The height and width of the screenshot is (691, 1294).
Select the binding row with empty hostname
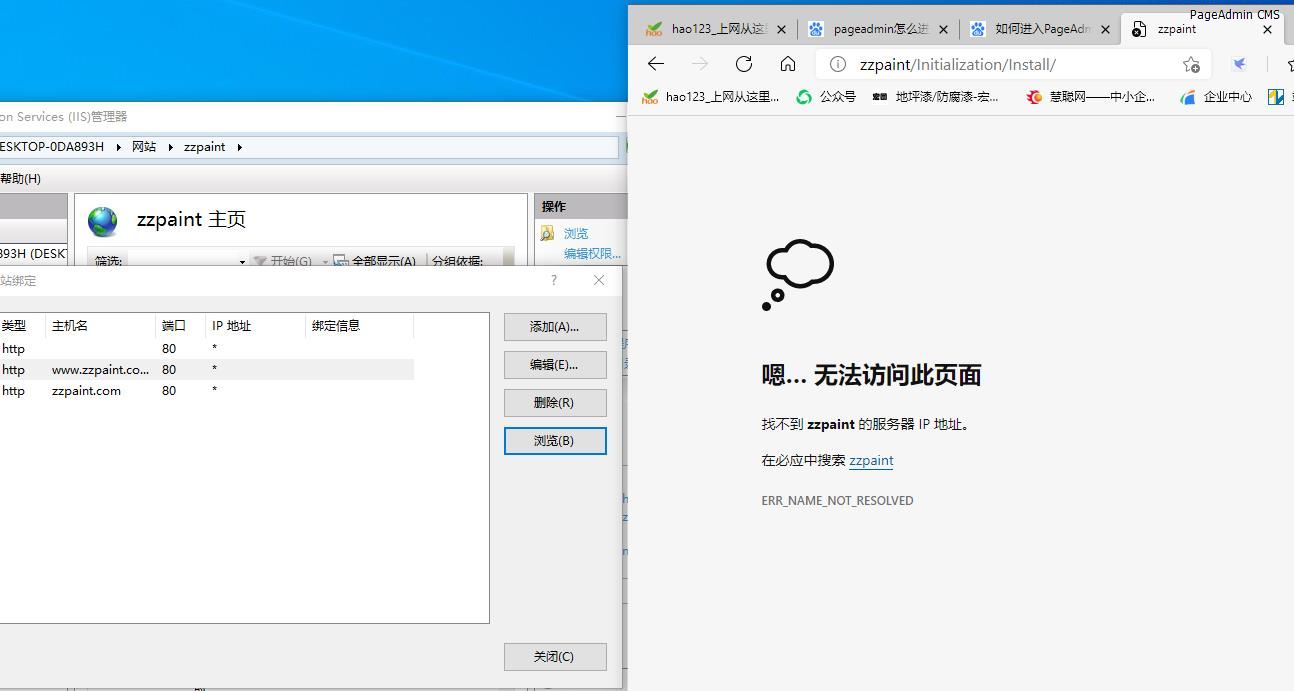207,349
